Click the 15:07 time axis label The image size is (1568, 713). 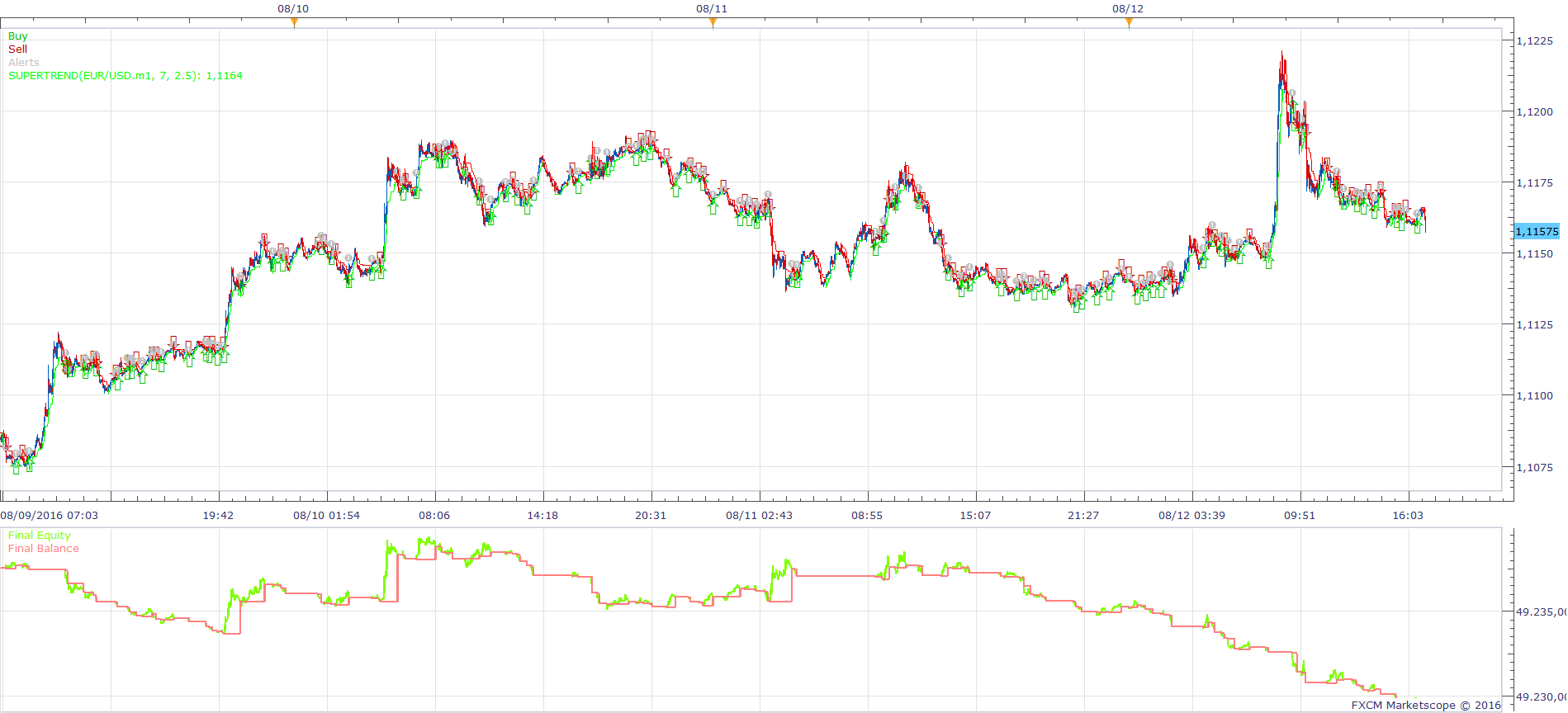975,515
